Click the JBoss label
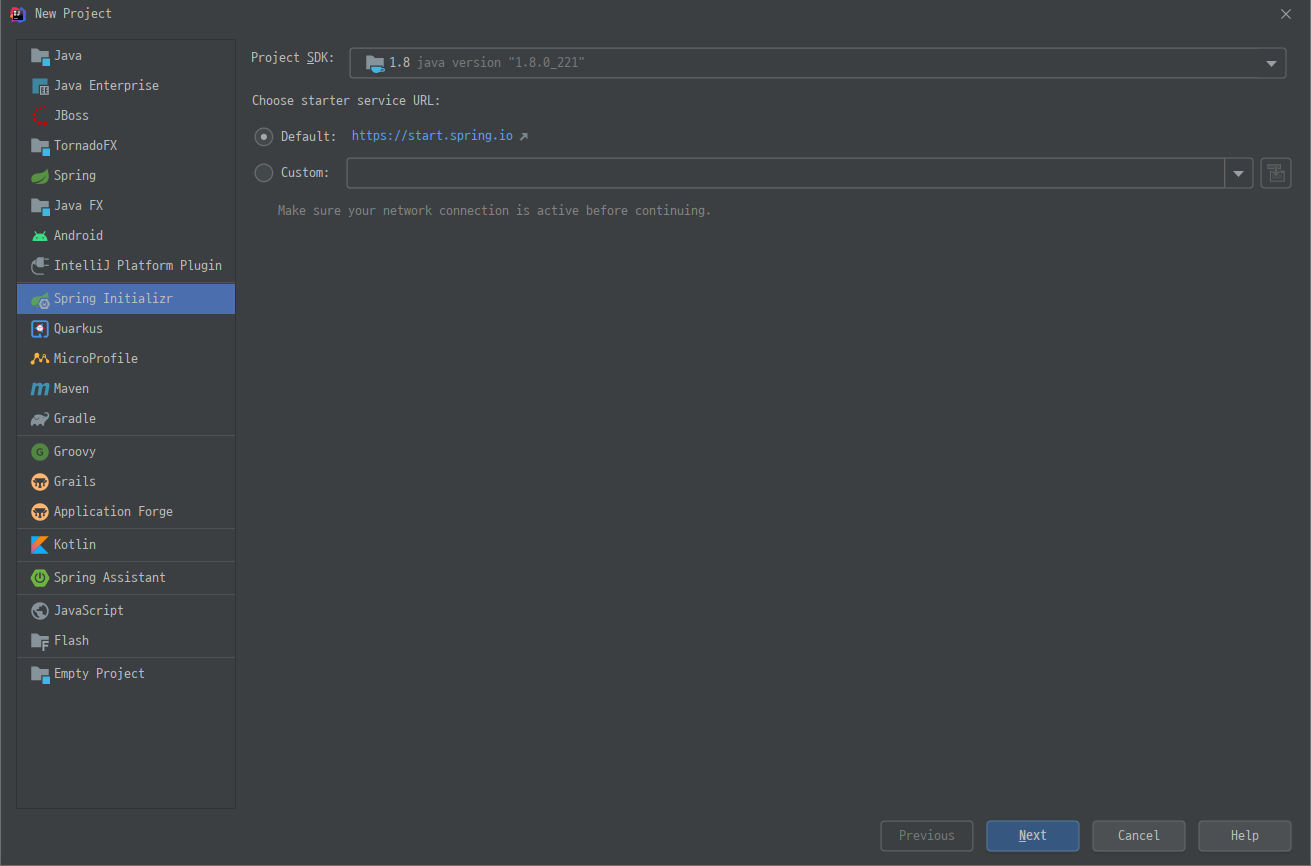 pyautogui.click(x=71, y=116)
